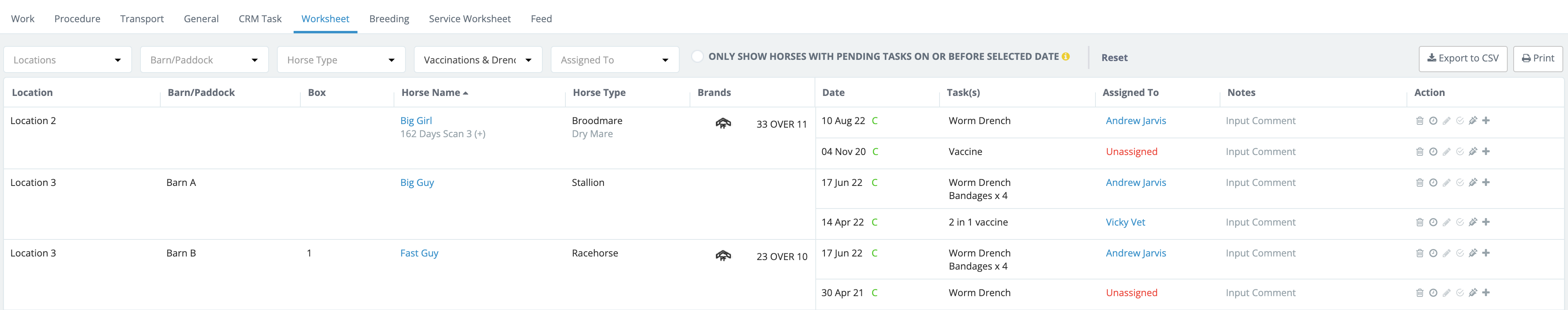Screen dimensions: 1568x310
Task: Open the Locations dropdown
Action: click(x=67, y=60)
